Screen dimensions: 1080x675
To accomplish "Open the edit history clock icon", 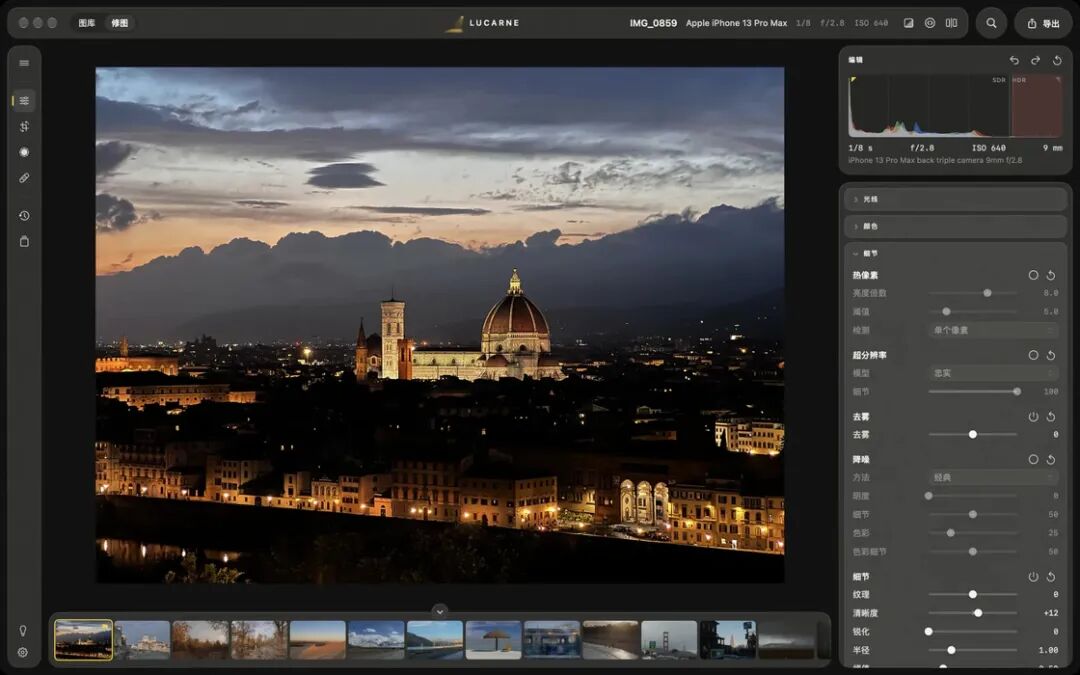I will (x=24, y=216).
